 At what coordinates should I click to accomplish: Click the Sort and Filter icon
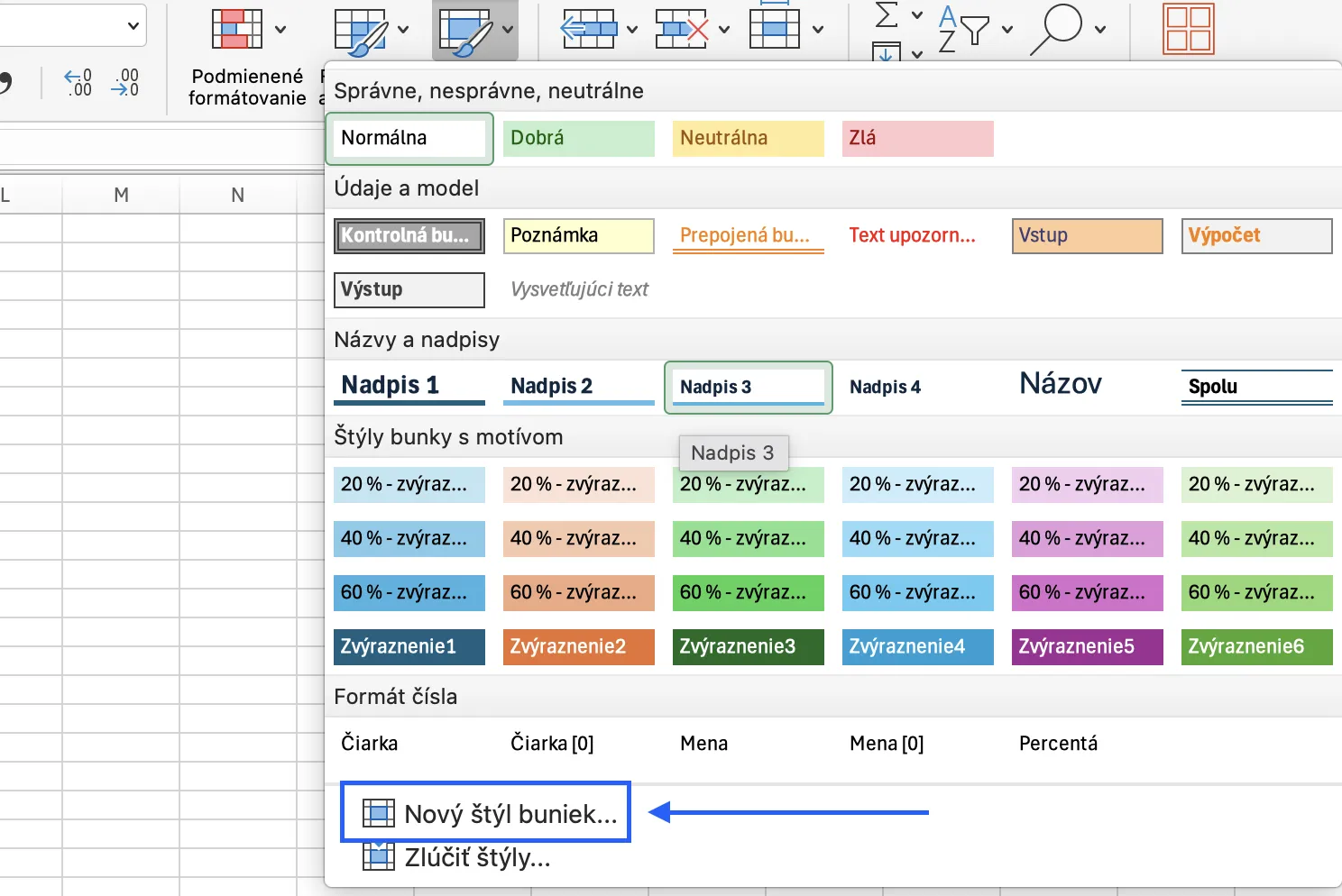963,29
